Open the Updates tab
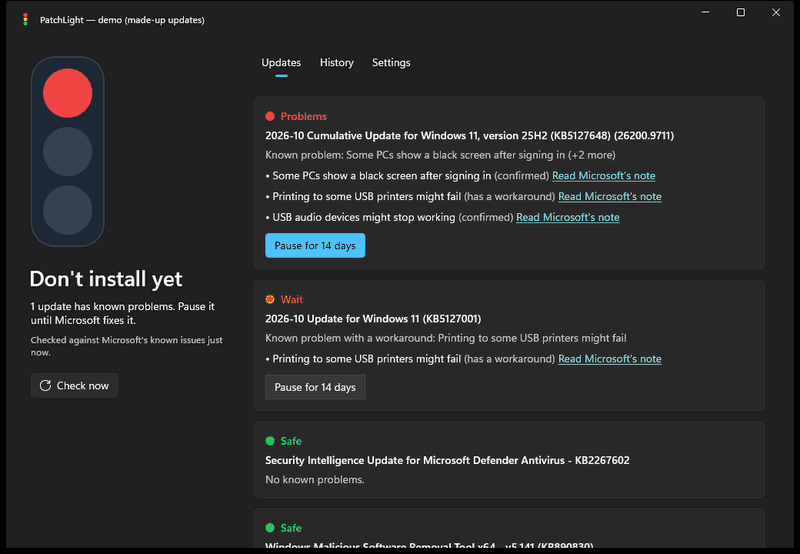The height and width of the screenshot is (554, 800). [x=281, y=63]
